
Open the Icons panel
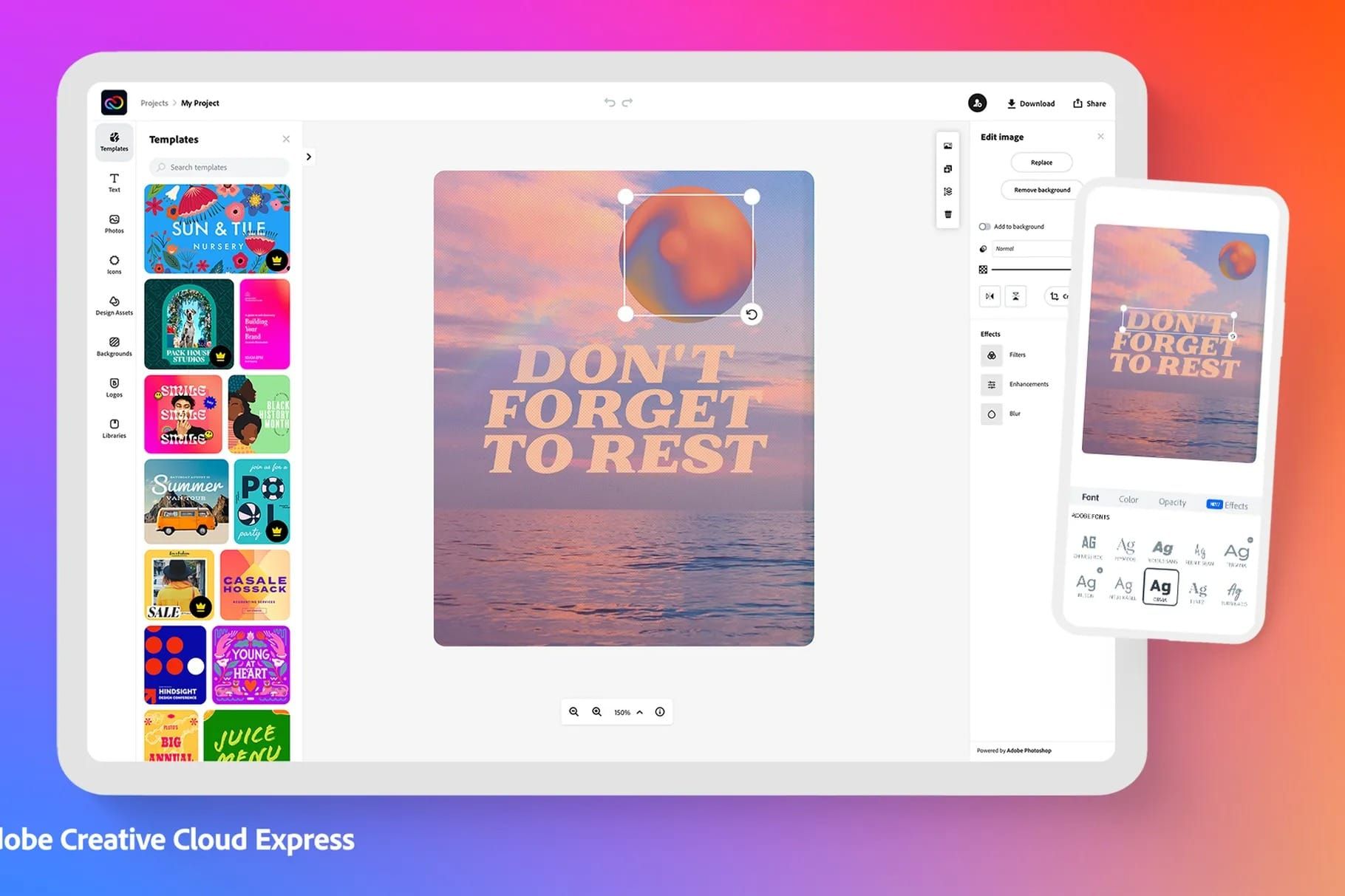coord(114,264)
